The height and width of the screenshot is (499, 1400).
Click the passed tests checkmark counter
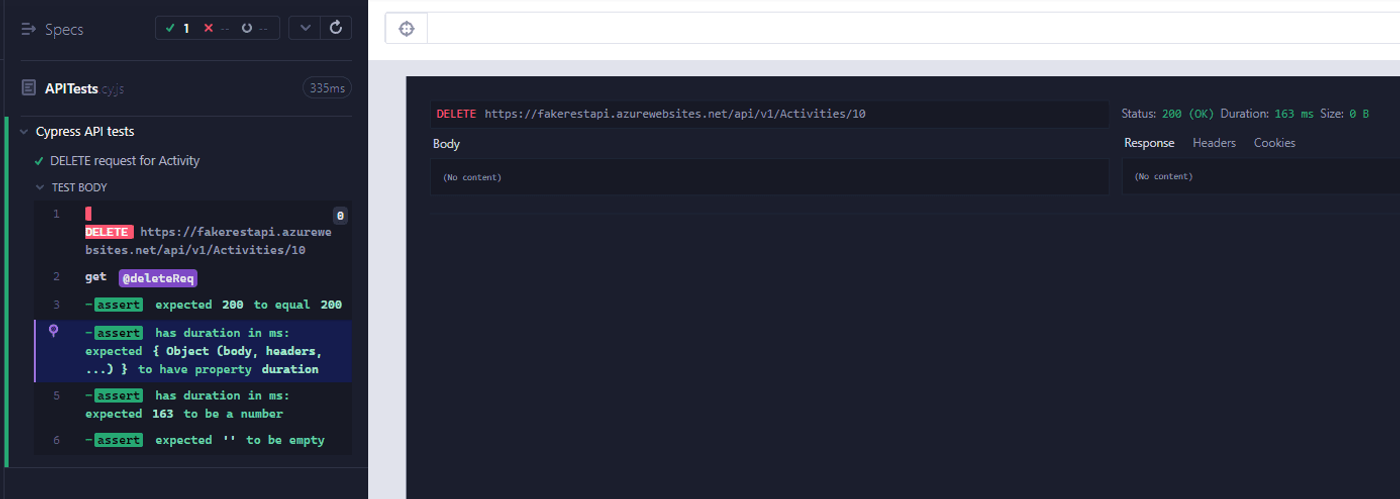(x=178, y=28)
